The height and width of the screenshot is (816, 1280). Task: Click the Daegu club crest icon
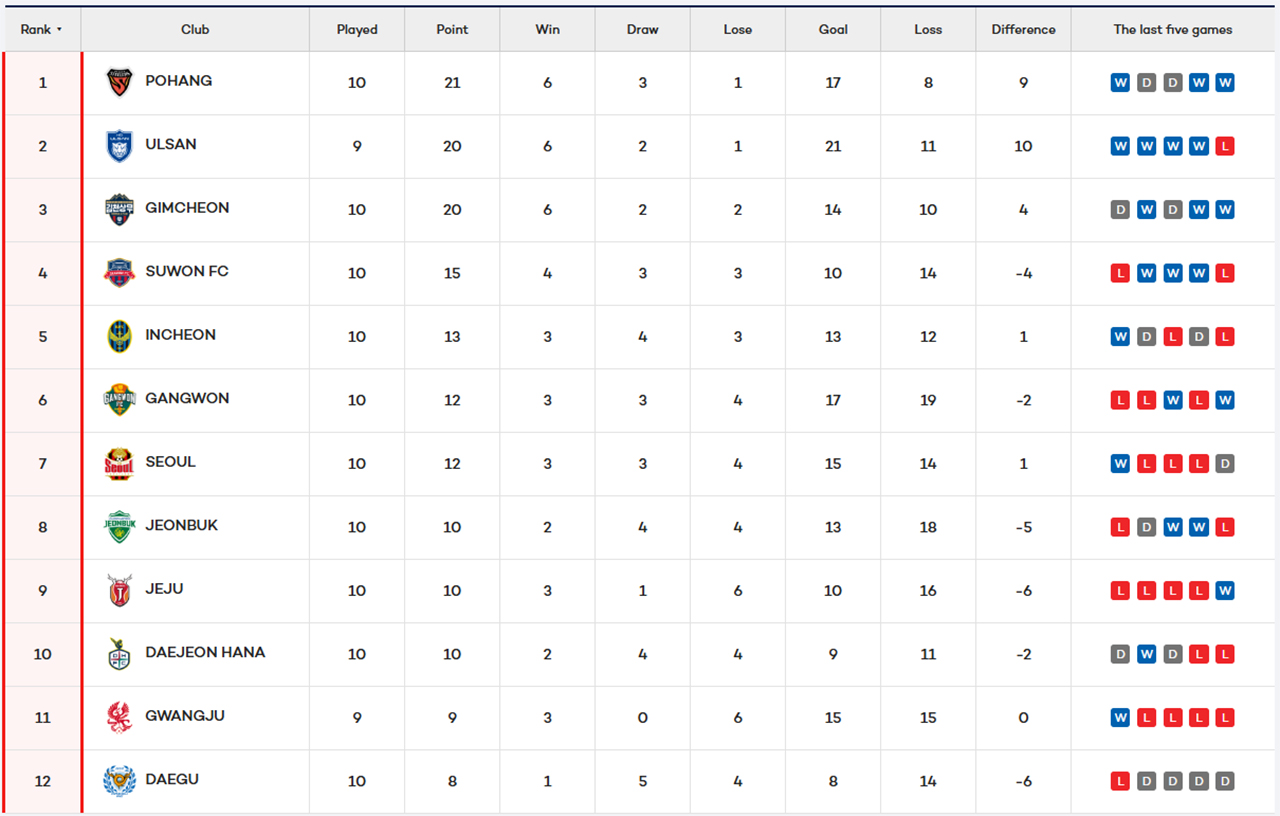(119, 780)
